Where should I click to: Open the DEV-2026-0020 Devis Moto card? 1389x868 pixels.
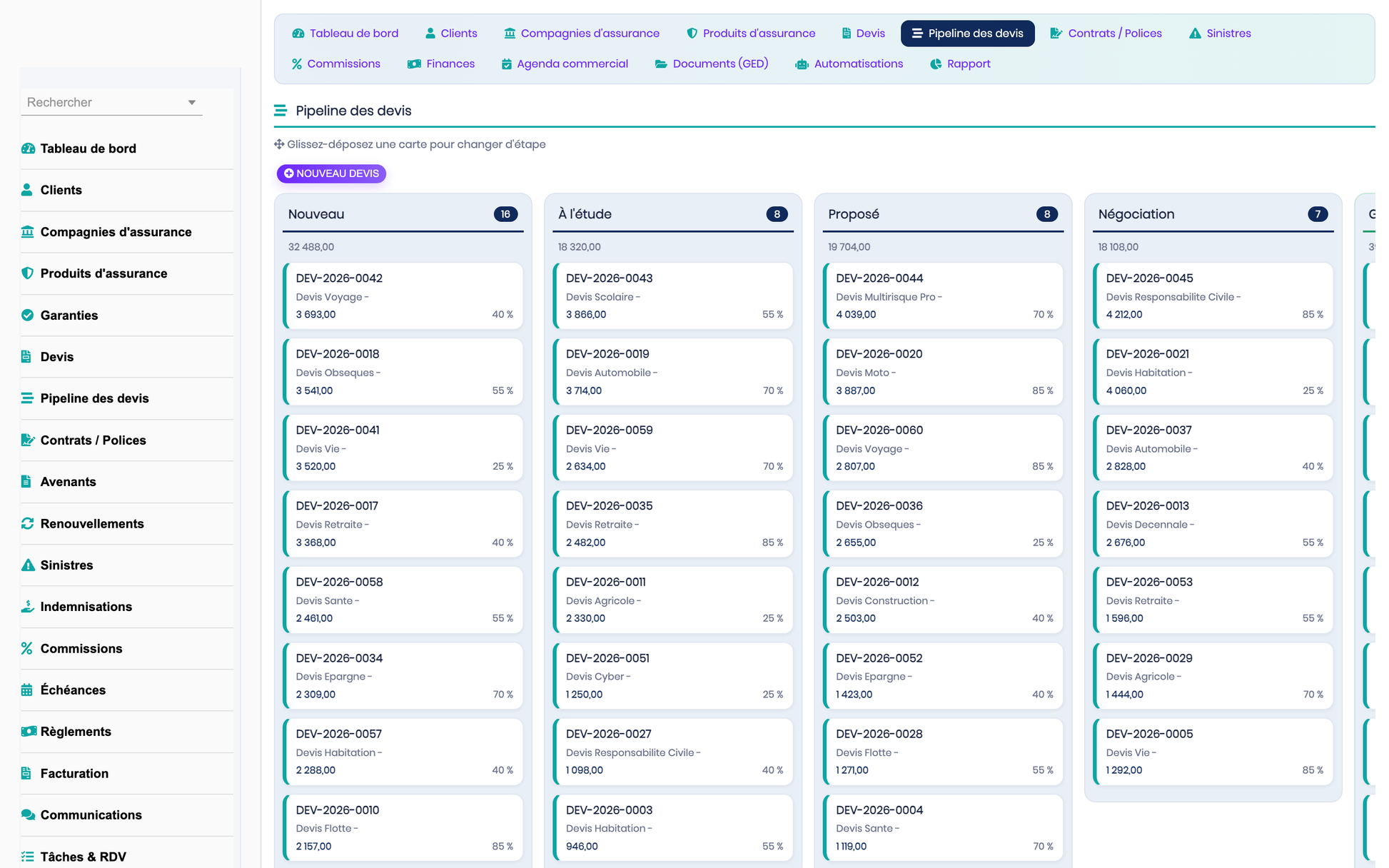pos(943,372)
